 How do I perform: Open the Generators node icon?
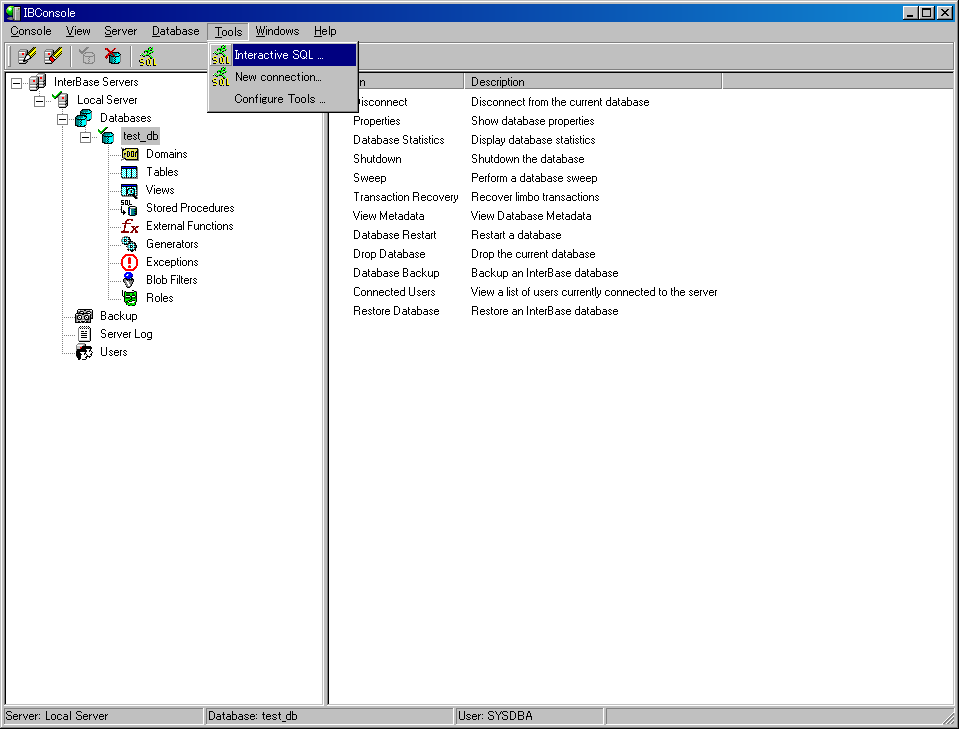click(x=129, y=244)
